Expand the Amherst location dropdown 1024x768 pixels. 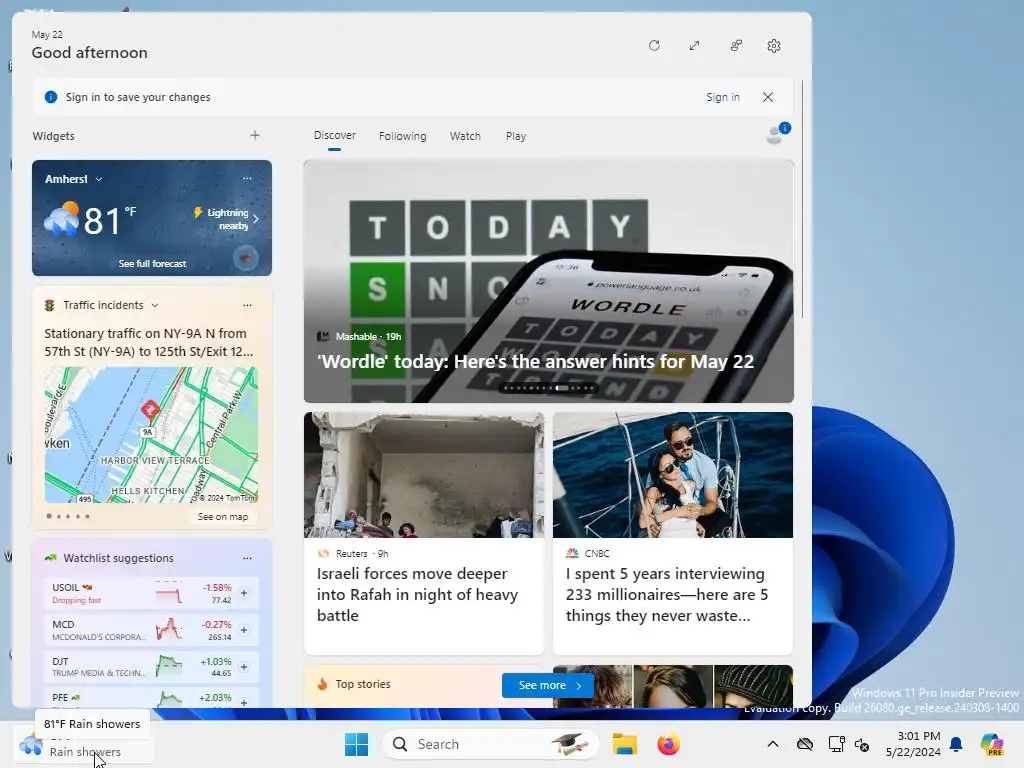(99, 179)
